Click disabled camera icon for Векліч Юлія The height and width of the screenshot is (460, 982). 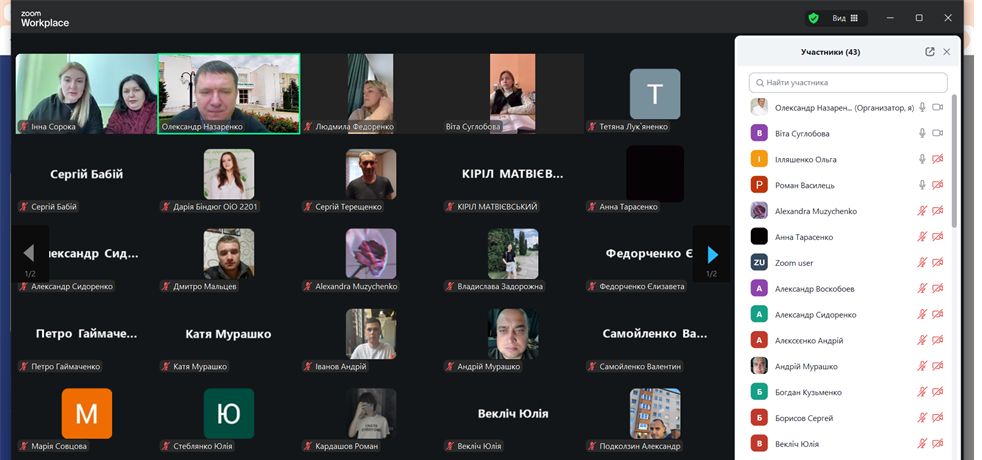938,444
